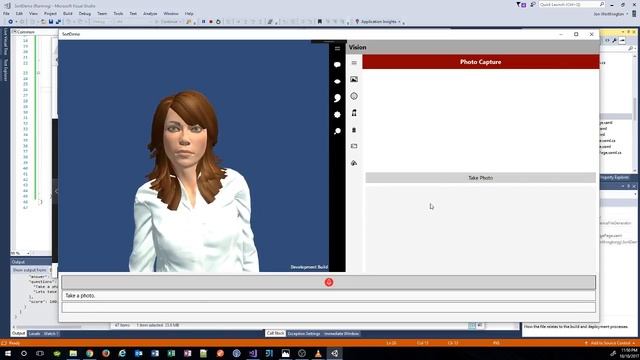
Task: Click the Save All icon in Visual Studio toolbar
Action: click(x=58, y=22)
